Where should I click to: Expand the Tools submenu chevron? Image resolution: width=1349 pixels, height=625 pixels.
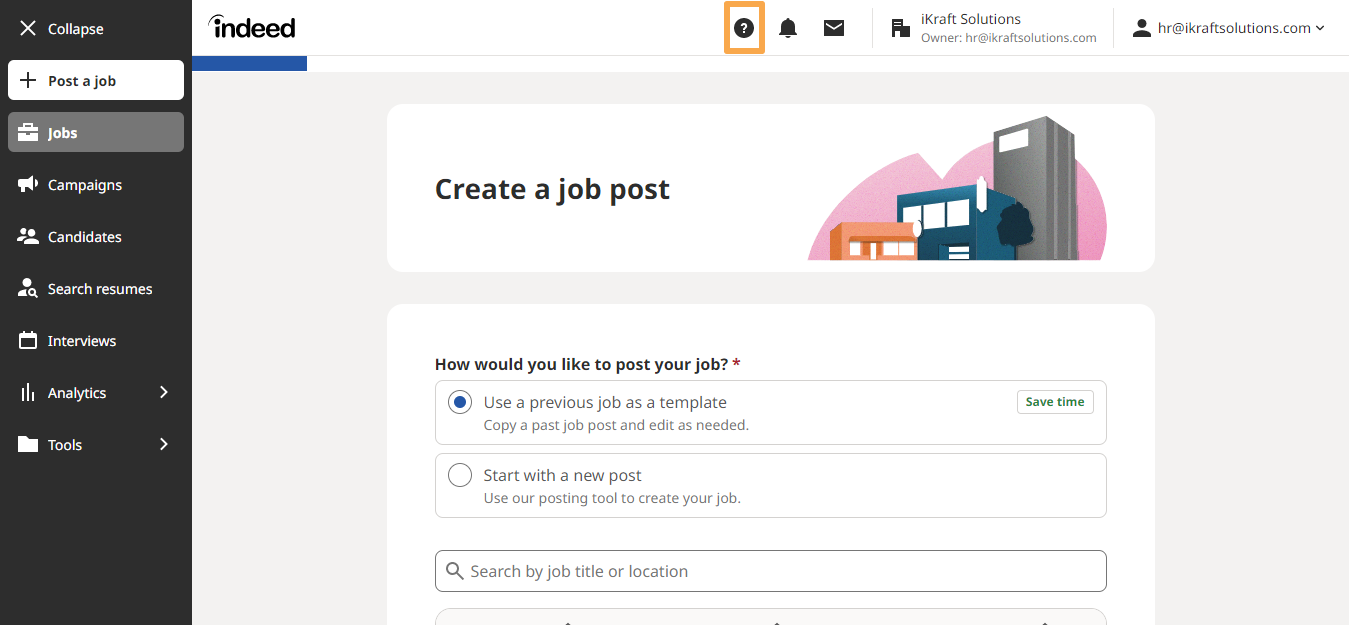164,445
